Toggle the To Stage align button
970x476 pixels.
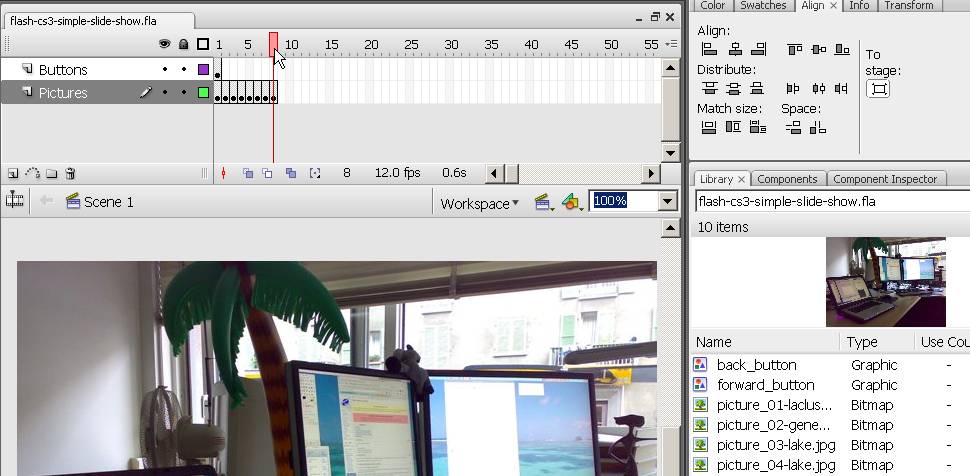click(x=878, y=89)
